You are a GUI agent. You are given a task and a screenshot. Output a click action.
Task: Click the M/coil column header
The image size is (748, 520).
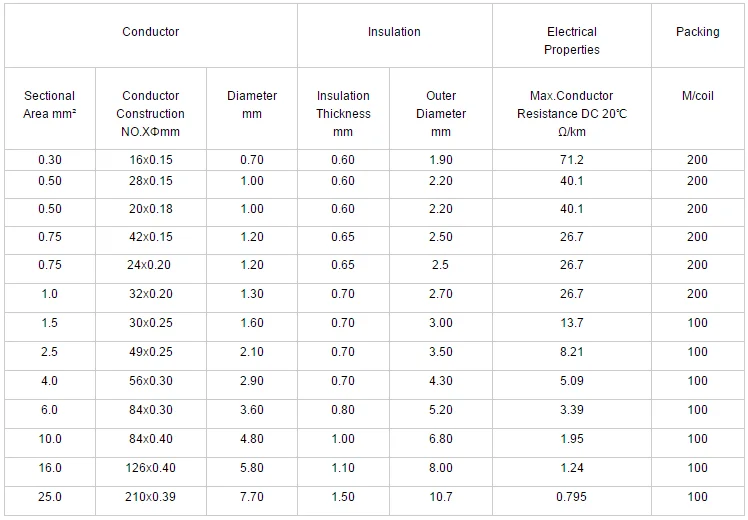click(x=697, y=96)
